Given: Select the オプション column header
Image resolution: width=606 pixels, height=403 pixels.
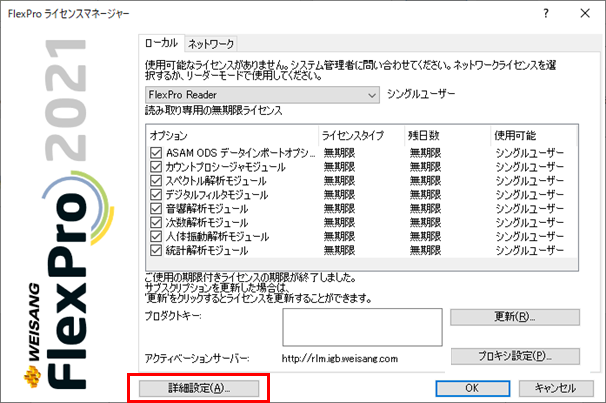Looking at the screenshot, I should [232, 136].
